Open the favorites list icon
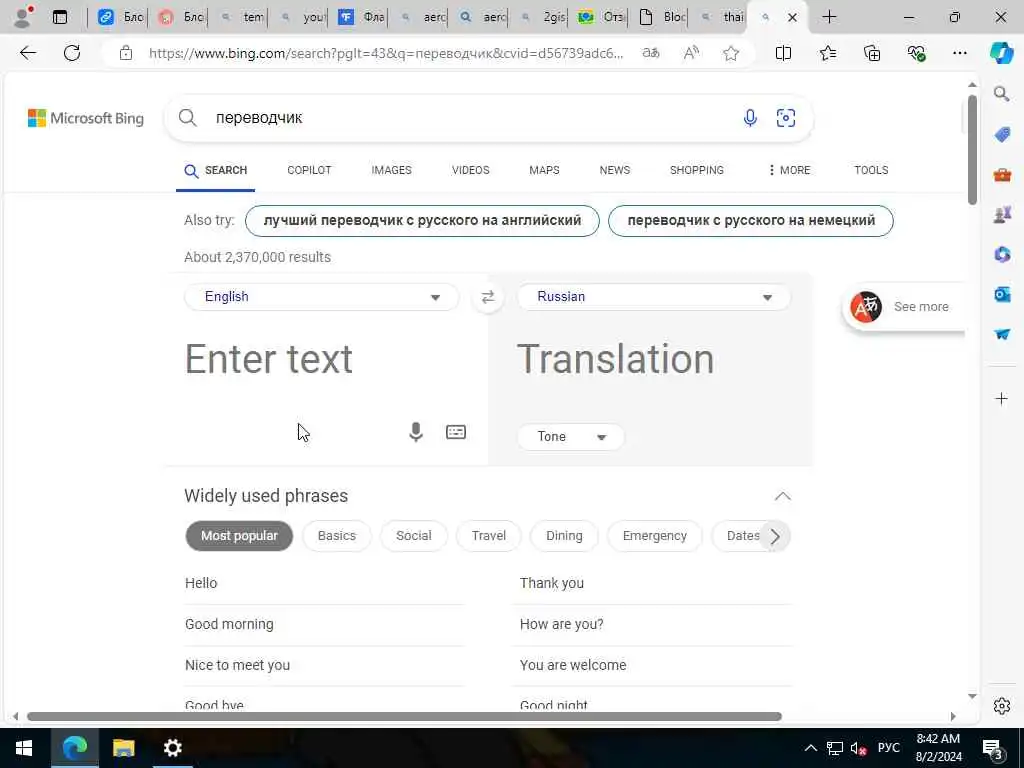This screenshot has height=768, width=1024. pos(827,53)
